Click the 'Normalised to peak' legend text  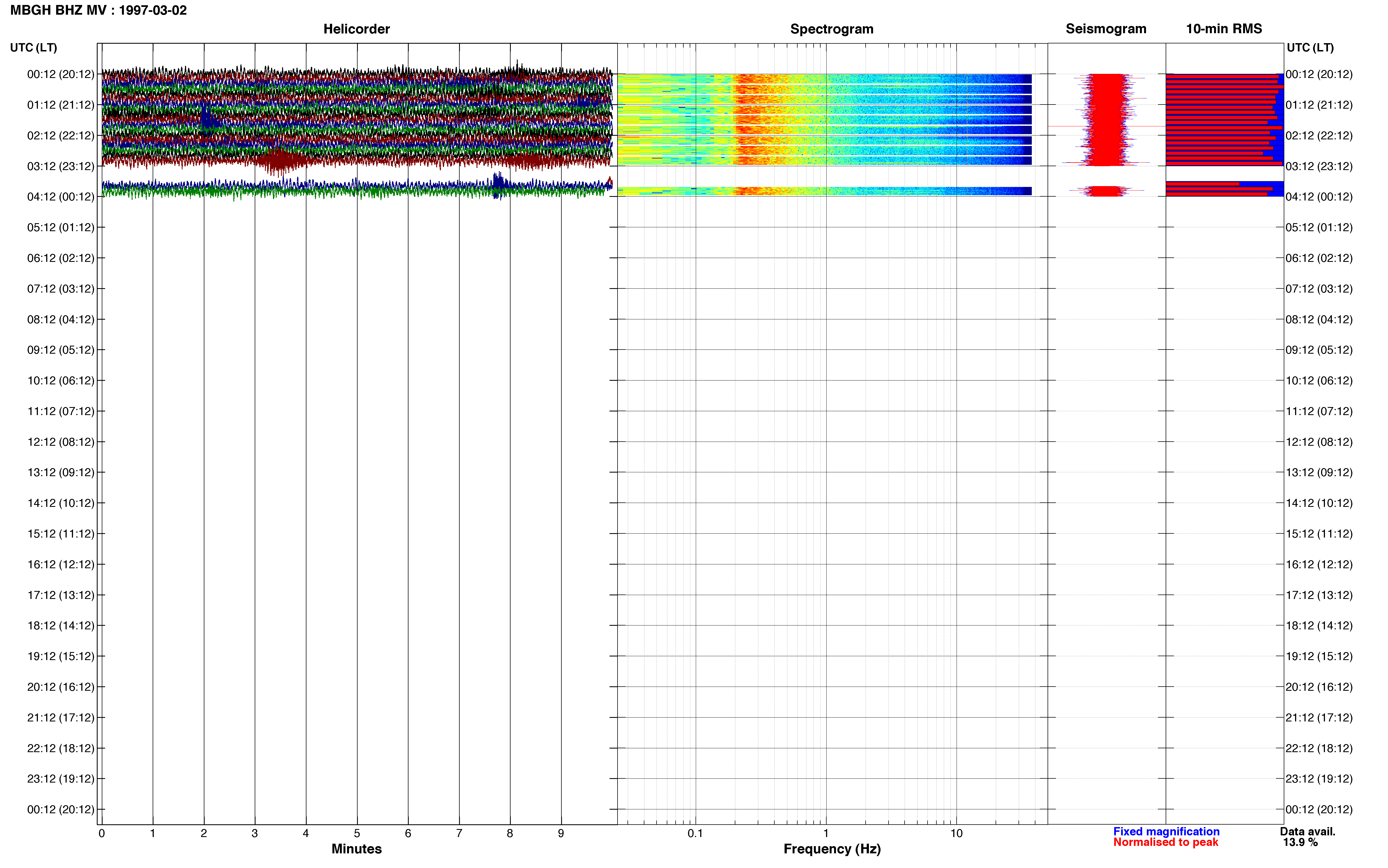point(1165,842)
